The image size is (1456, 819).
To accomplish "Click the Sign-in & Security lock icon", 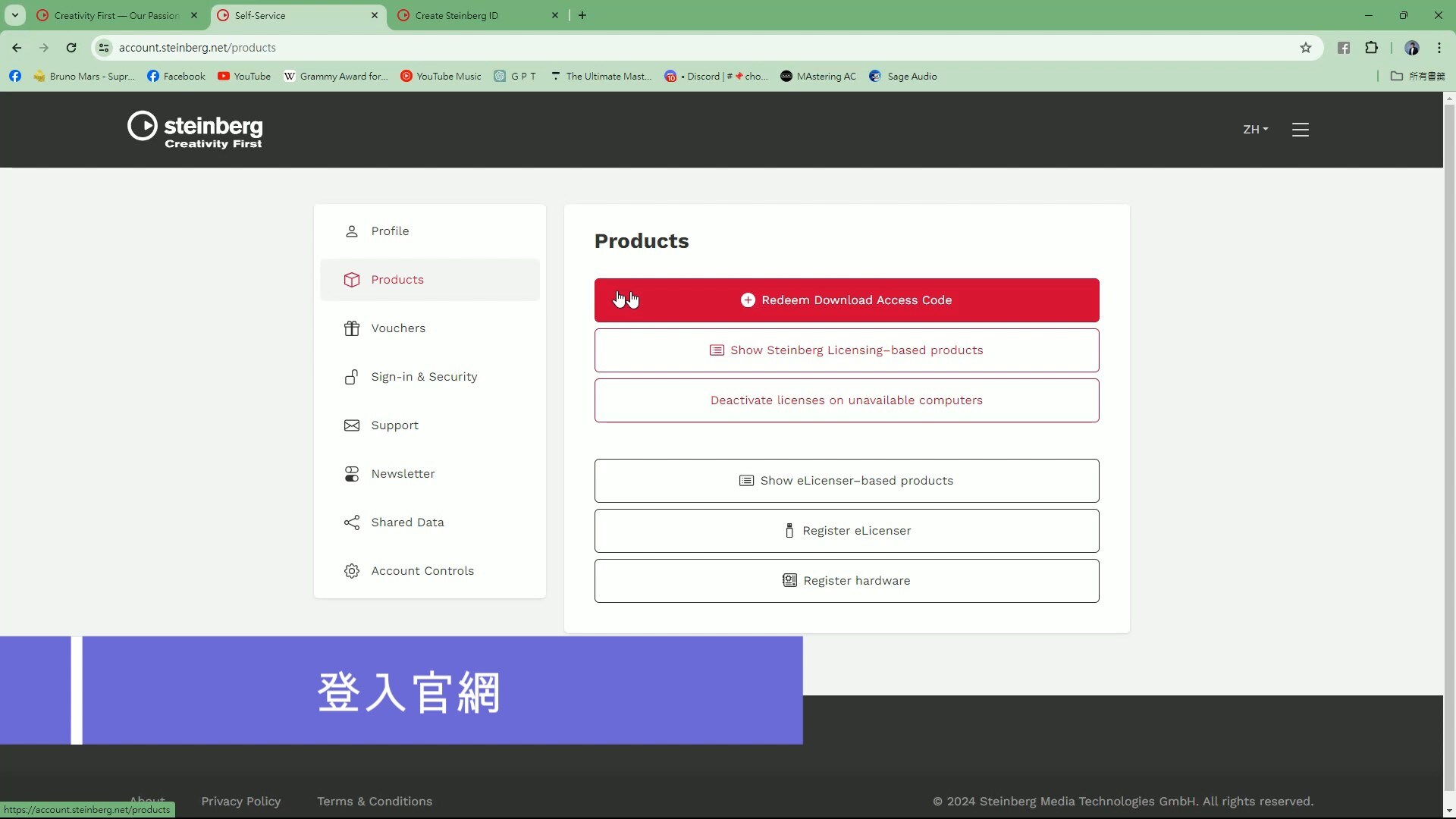I will coord(351,377).
